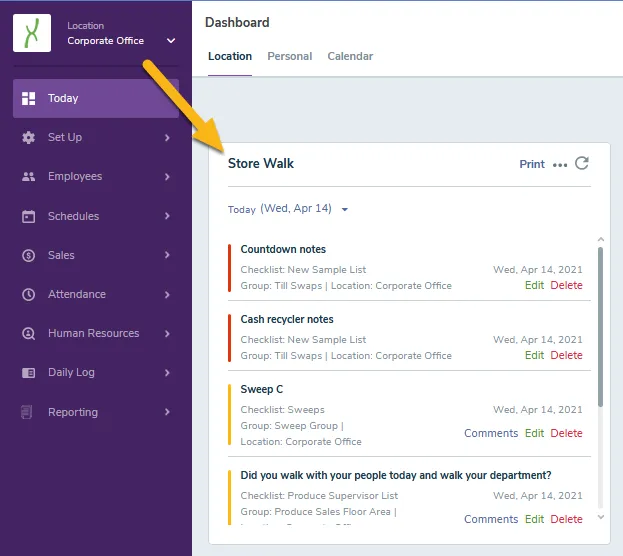
Task: Click the Reporting document icon
Action: point(27,412)
